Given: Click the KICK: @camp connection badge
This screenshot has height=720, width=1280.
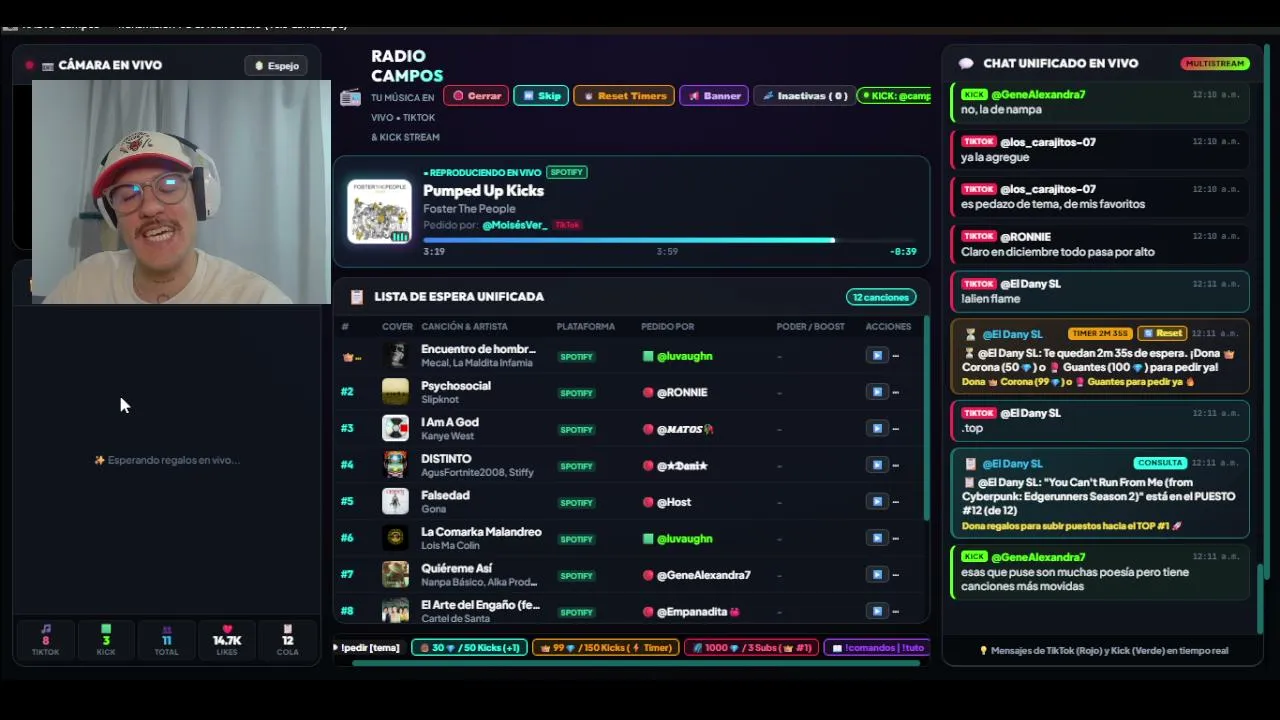Looking at the screenshot, I should tap(895, 96).
